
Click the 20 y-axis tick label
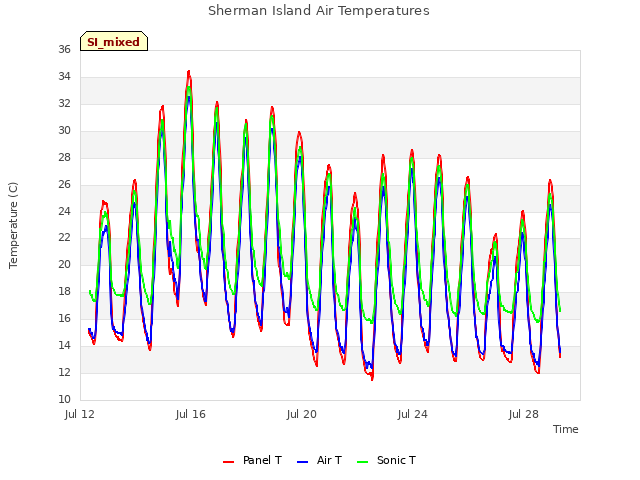(64, 264)
